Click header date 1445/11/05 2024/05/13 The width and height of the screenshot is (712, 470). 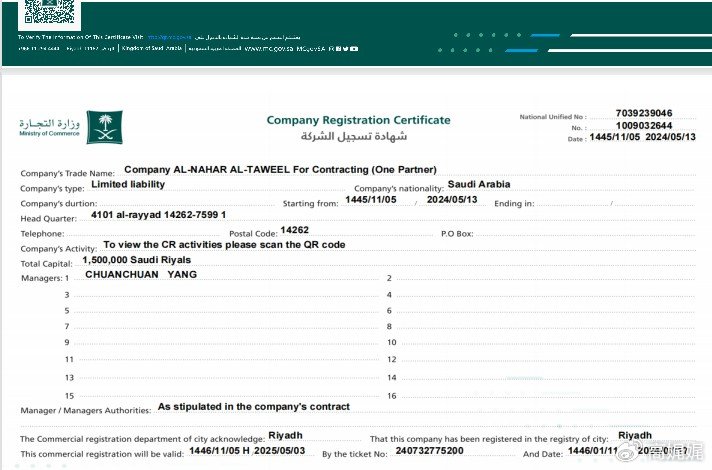coord(643,137)
